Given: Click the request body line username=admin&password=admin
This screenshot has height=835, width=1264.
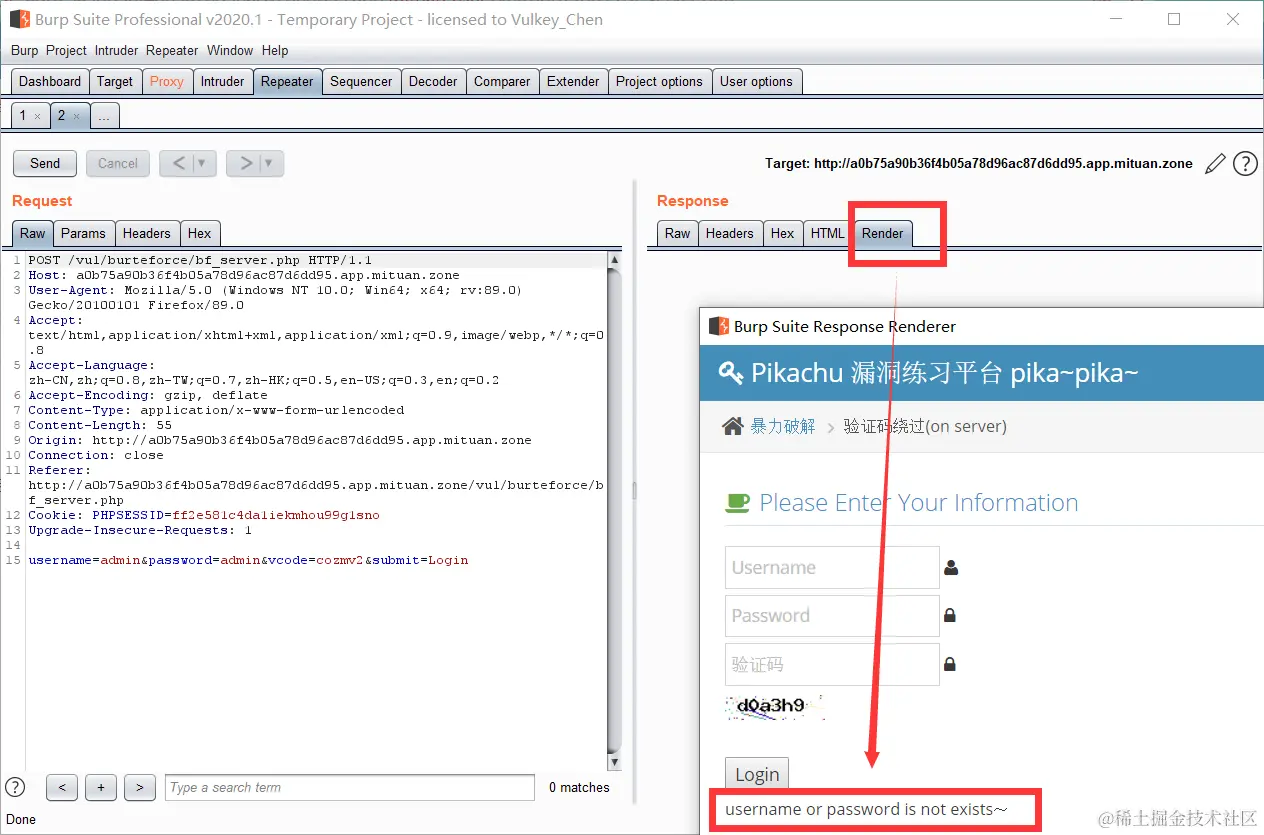Looking at the screenshot, I should pyautogui.click(x=248, y=560).
